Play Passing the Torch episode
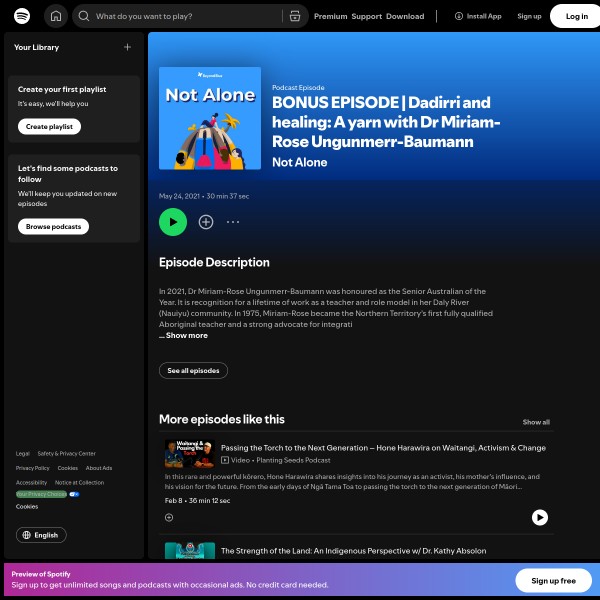The width and height of the screenshot is (600, 600). click(x=539, y=517)
